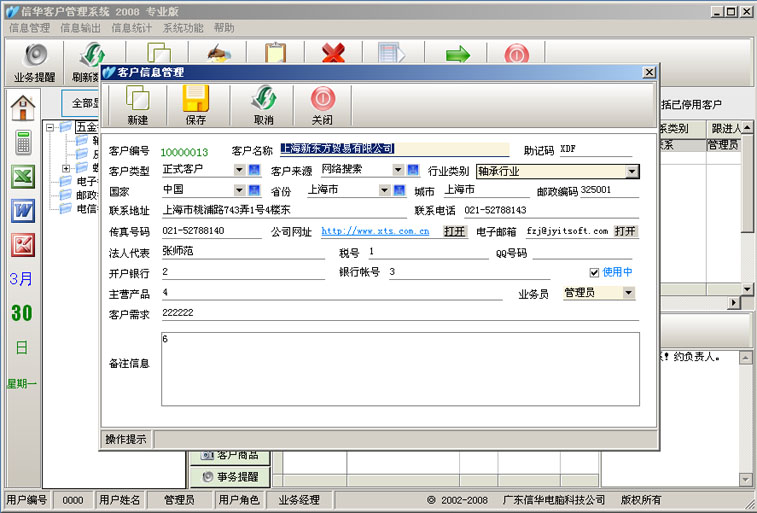
Task: Open the 客户类型 dropdown
Action: click(x=239, y=170)
